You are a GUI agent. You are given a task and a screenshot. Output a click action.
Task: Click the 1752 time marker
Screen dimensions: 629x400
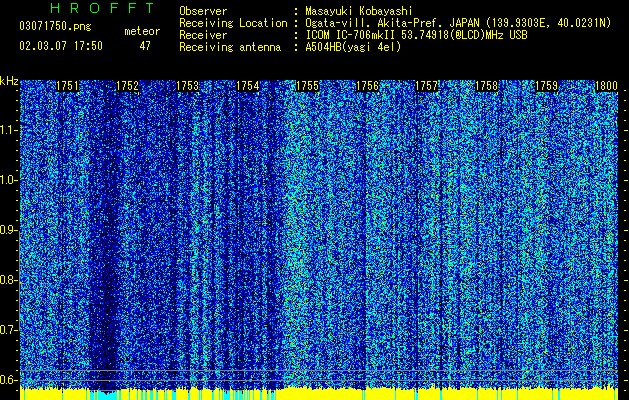pyautogui.click(x=127, y=86)
